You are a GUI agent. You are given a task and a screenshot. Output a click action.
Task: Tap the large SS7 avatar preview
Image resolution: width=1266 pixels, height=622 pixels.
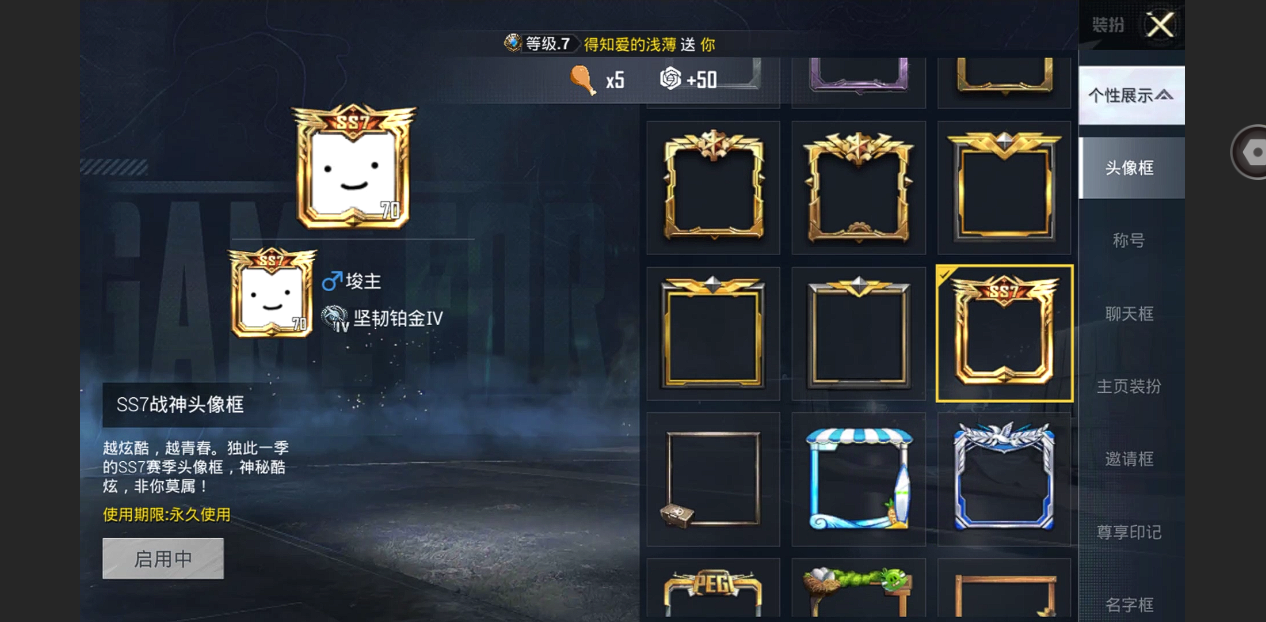point(354,166)
